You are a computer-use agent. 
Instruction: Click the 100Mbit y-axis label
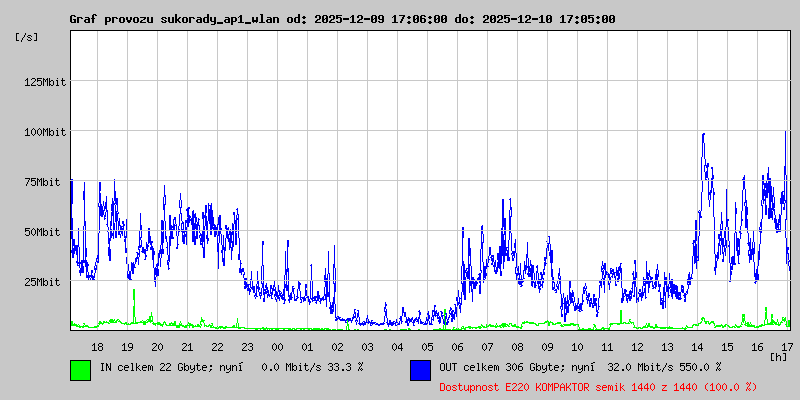[45, 132]
